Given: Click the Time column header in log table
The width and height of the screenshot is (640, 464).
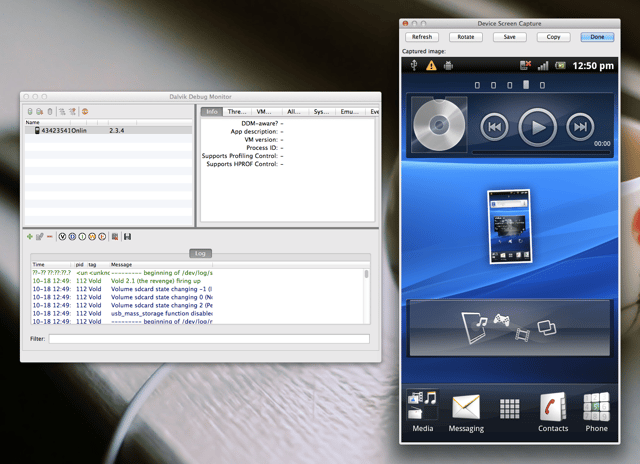Looking at the screenshot, I should point(51,264).
